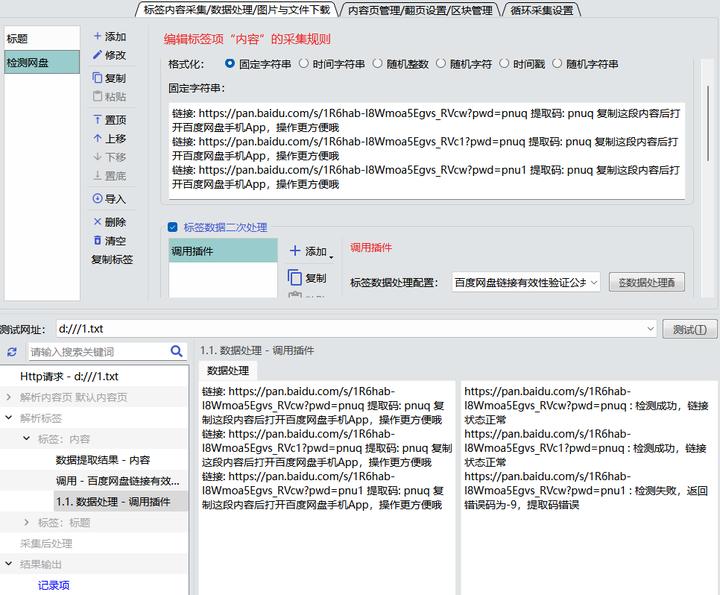This screenshot has width=720, height=595.
Task: Click red 调用插件 heading text
Action: point(371,247)
